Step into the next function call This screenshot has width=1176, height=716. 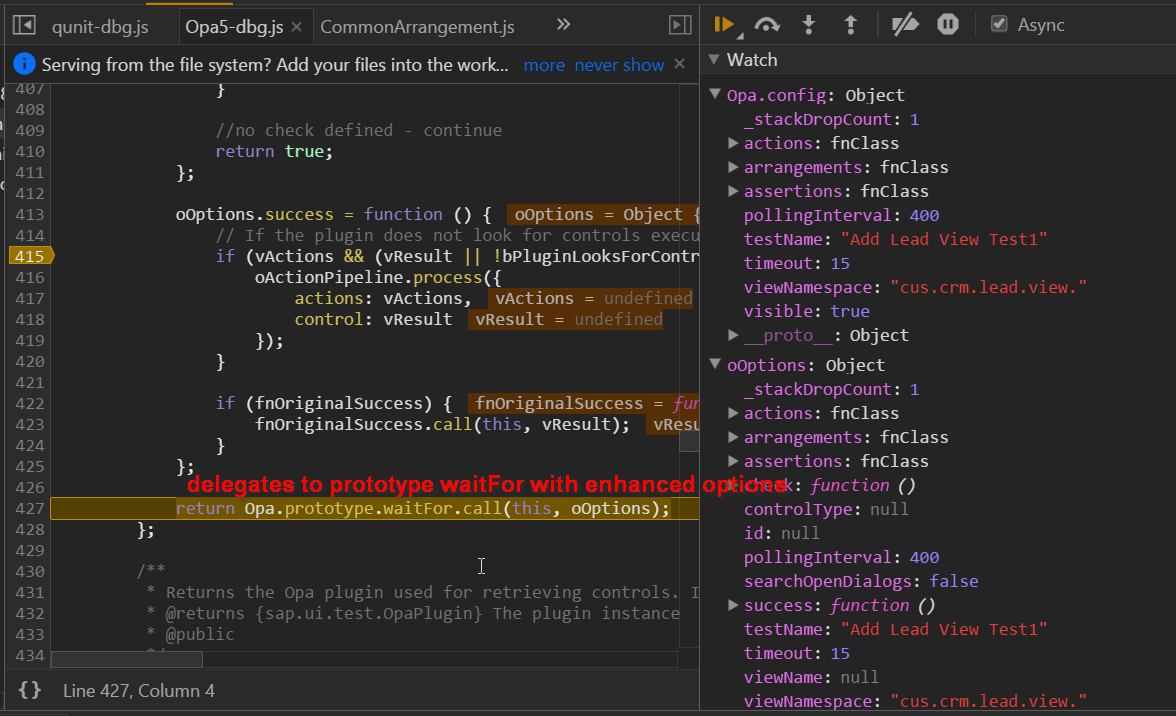click(808, 25)
